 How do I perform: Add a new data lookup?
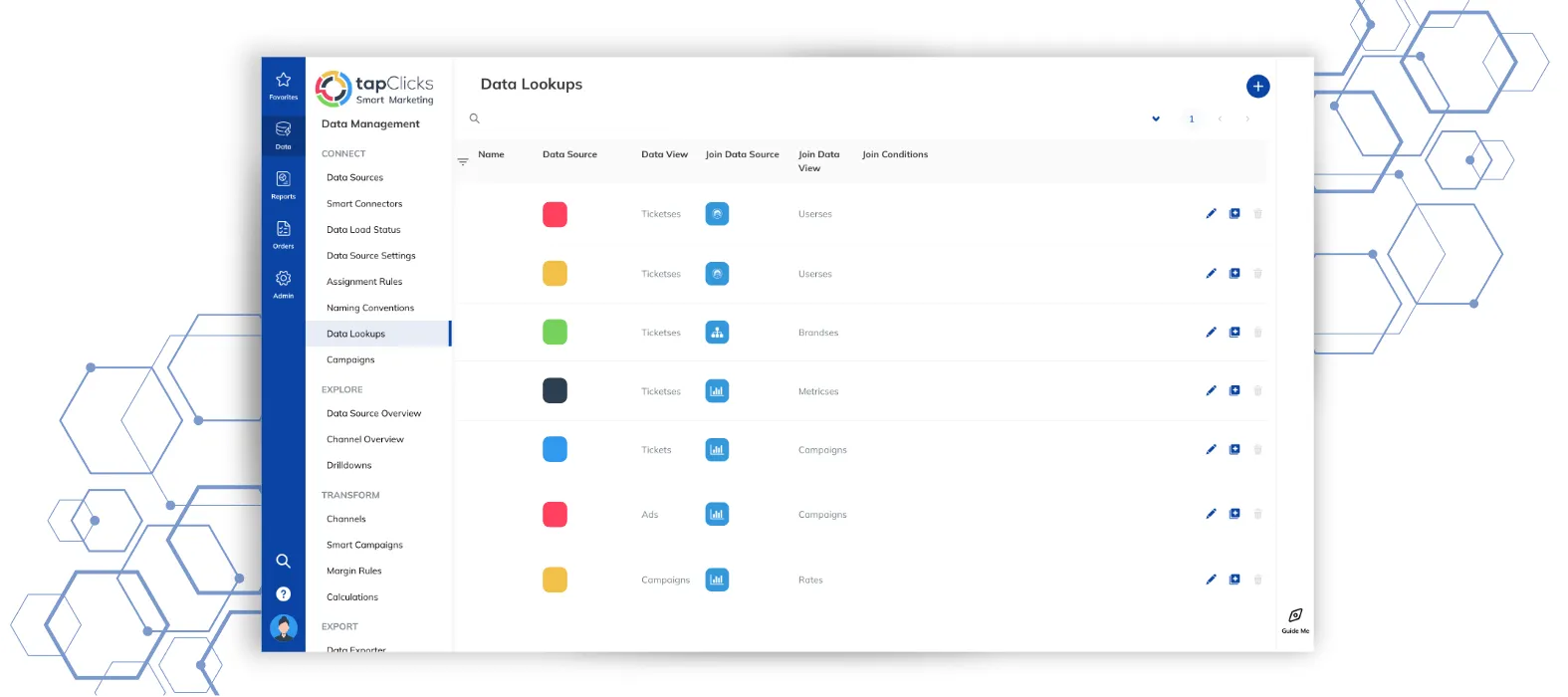(1257, 87)
